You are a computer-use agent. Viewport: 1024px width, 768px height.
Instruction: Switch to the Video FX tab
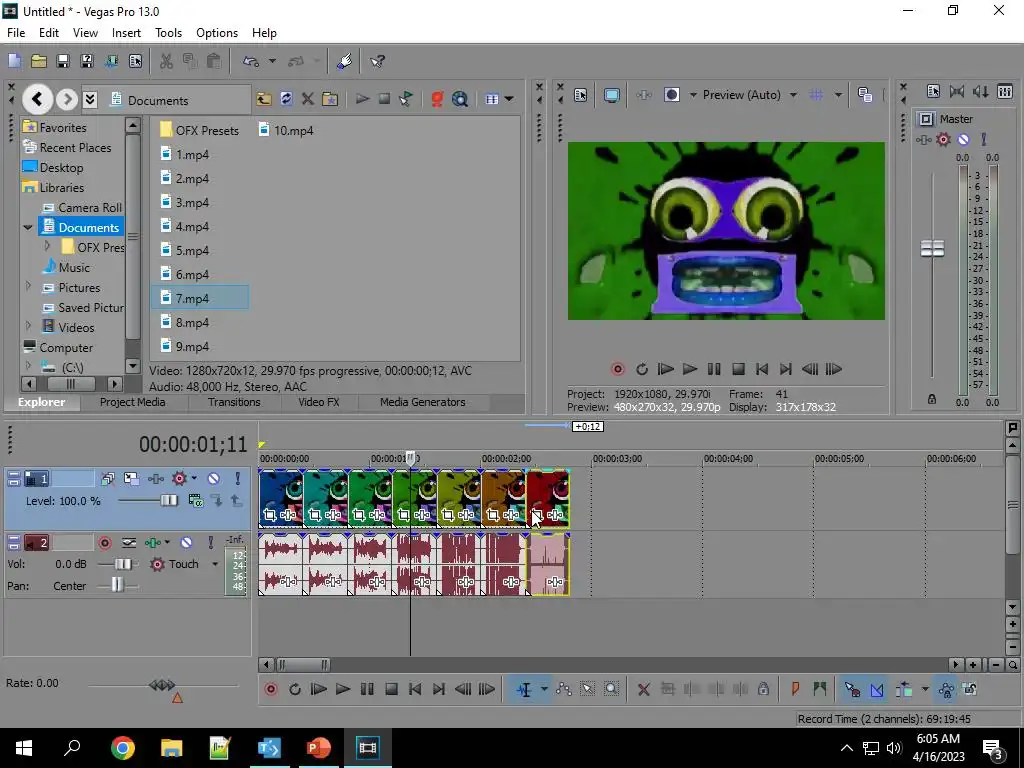coord(319,402)
